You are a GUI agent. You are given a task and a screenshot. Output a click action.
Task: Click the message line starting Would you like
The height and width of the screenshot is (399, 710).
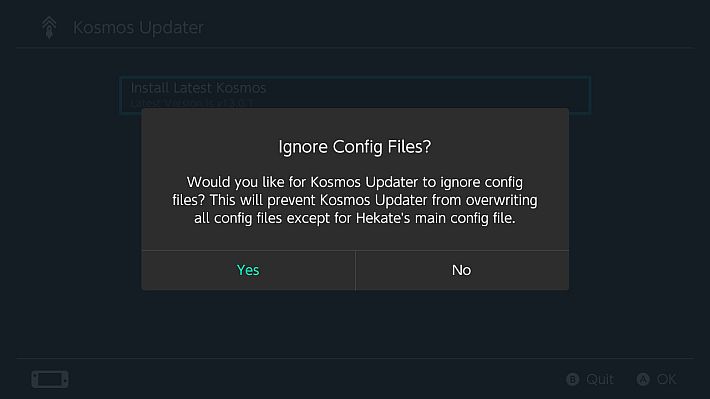point(355,182)
